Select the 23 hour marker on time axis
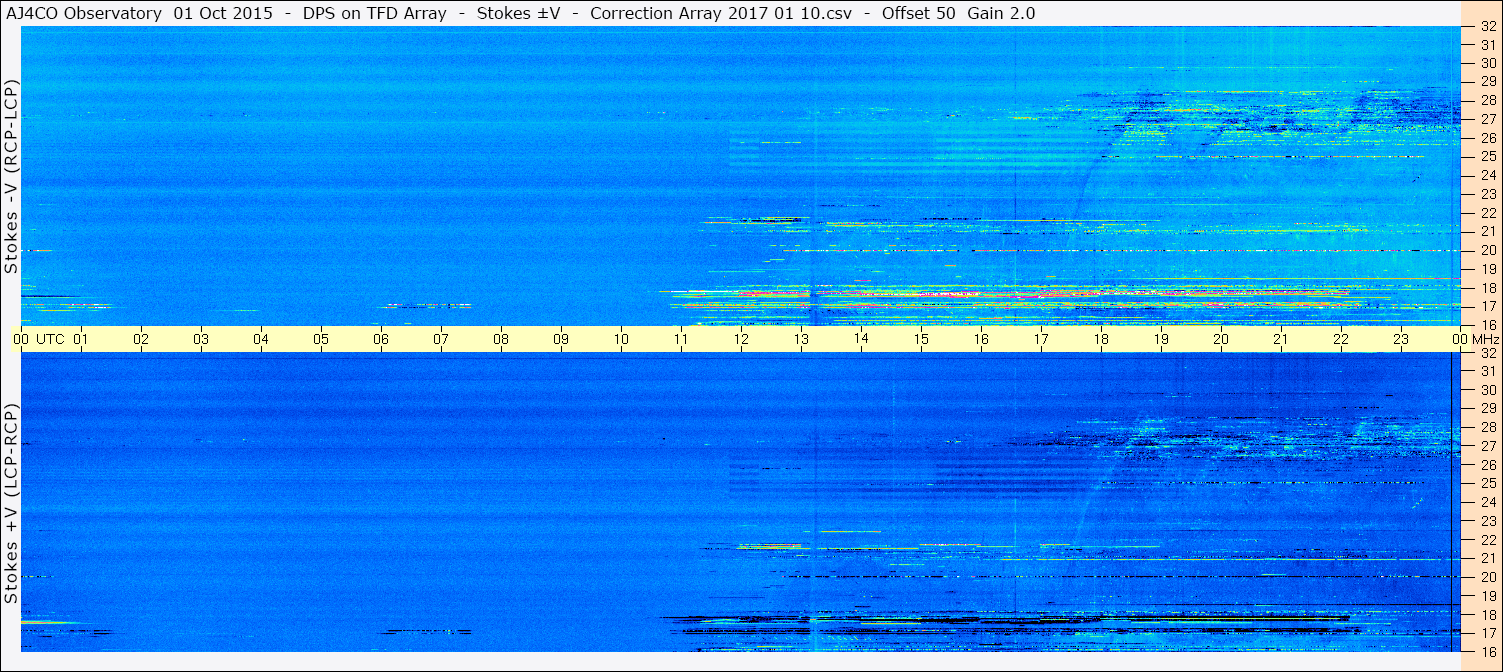The height and width of the screenshot is (672, 1503). 1401,339
